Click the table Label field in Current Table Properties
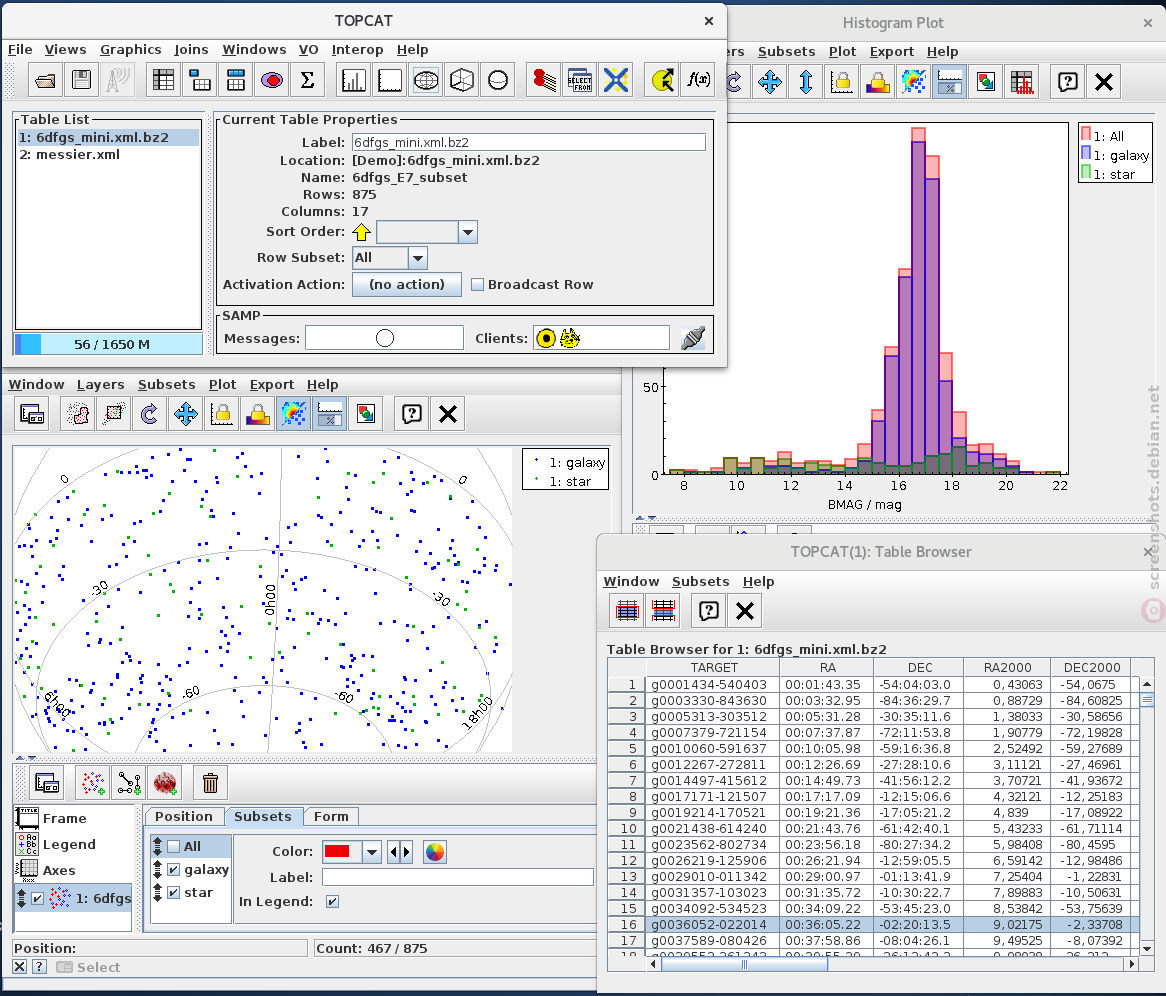Image resolution: width=1166 pixels, height=996 pixels. click(x=529, y=143)
